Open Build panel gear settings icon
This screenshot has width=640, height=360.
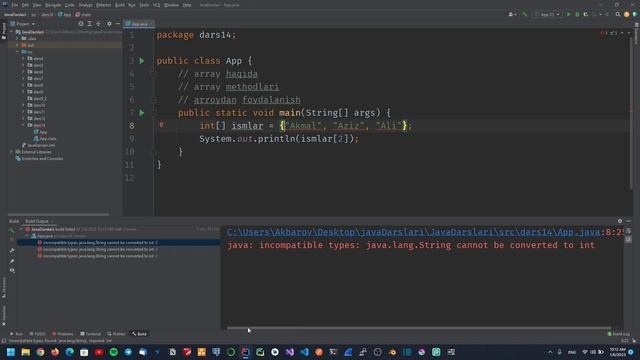click(620, 221)
